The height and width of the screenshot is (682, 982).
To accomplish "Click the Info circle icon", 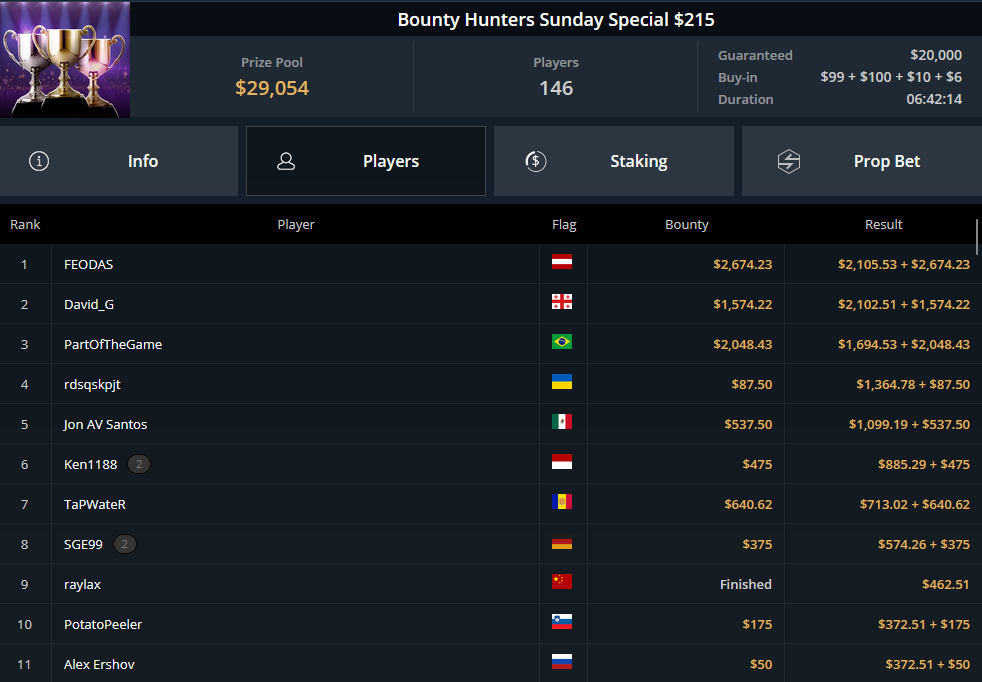I will coord(39,161).
